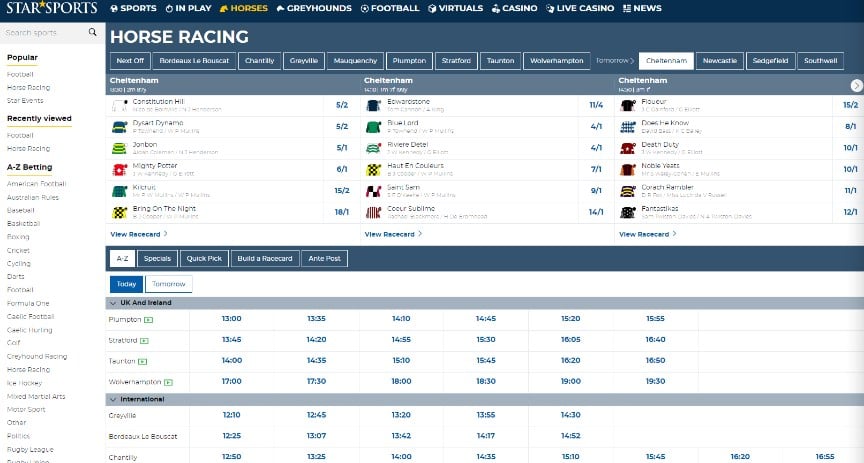Switch to the Ante Post tab
The width and height of the screenshot is (864, 463).
325,259
